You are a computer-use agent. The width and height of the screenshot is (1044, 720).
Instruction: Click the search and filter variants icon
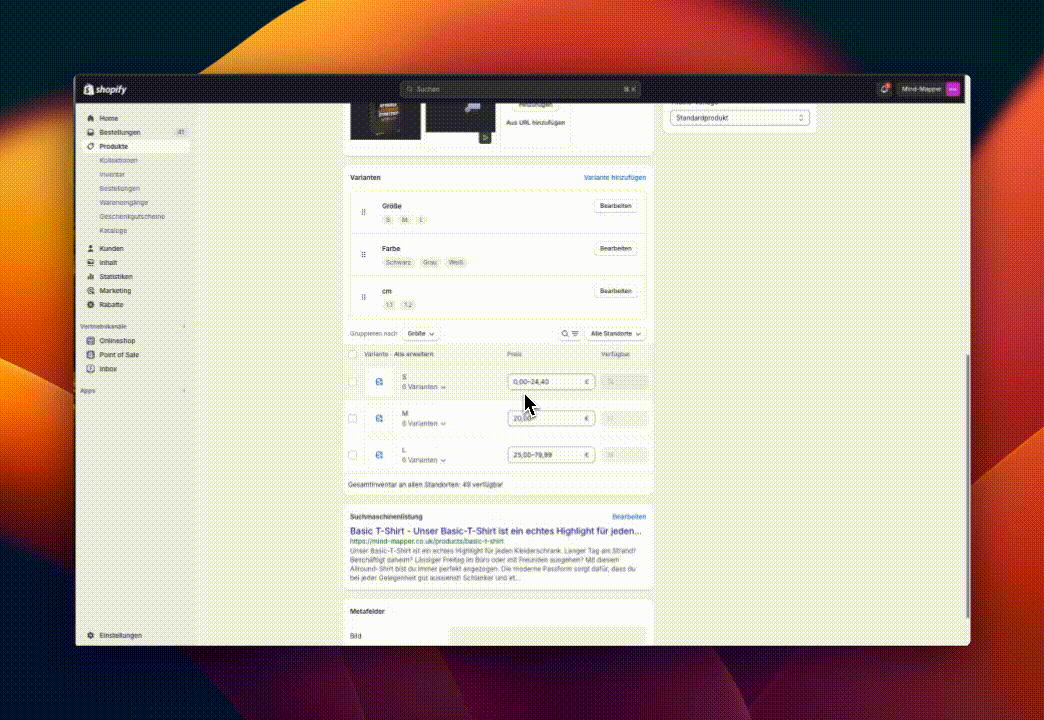(570, 334)
